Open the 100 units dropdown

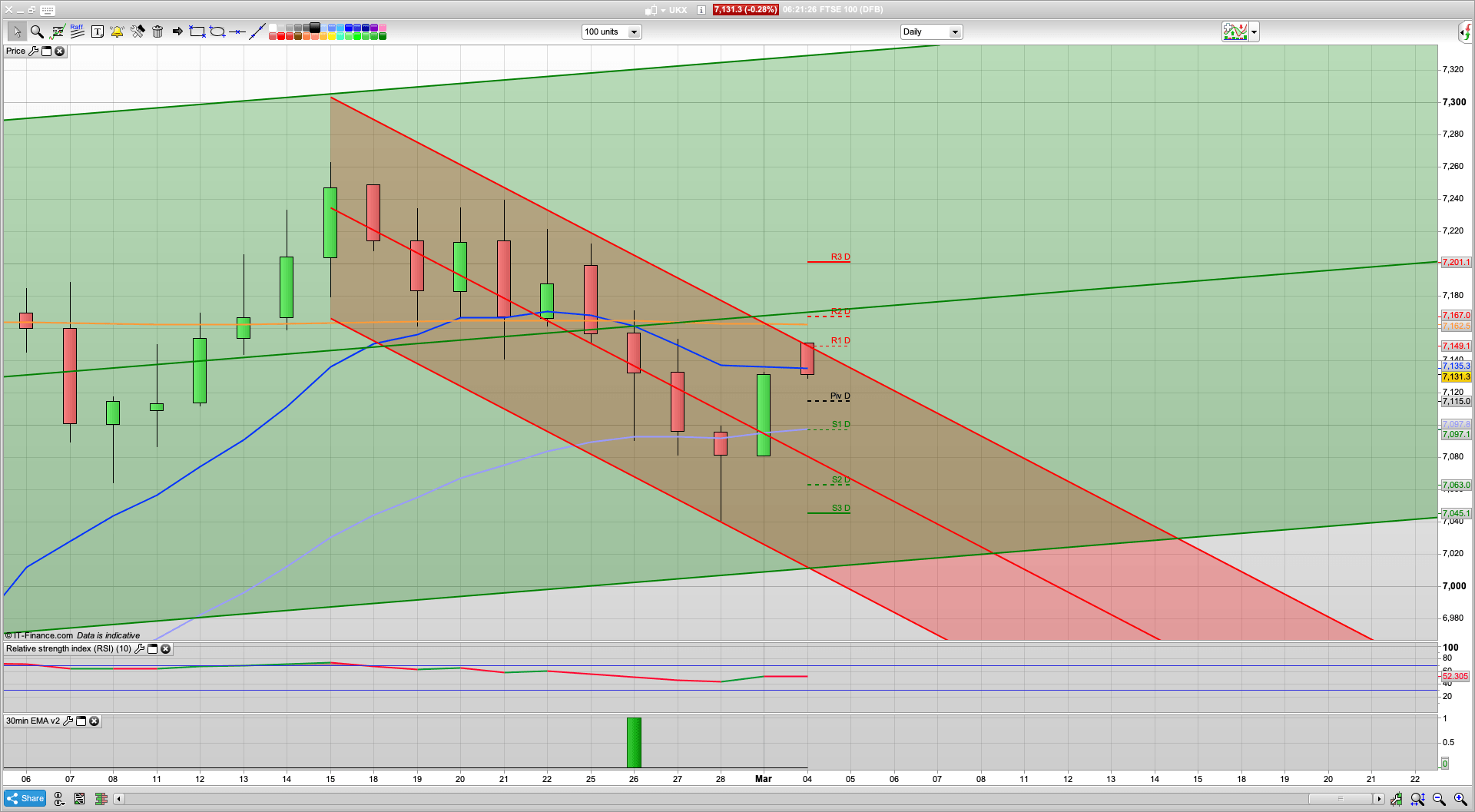(612, 31)
